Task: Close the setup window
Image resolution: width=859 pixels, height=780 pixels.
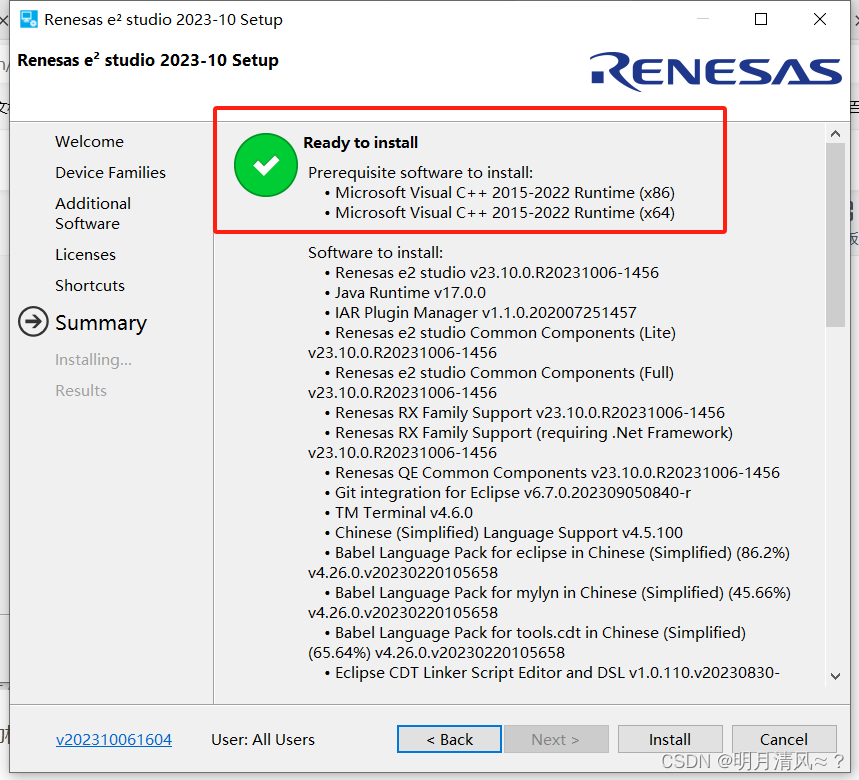Action: [x=820, y=19]
